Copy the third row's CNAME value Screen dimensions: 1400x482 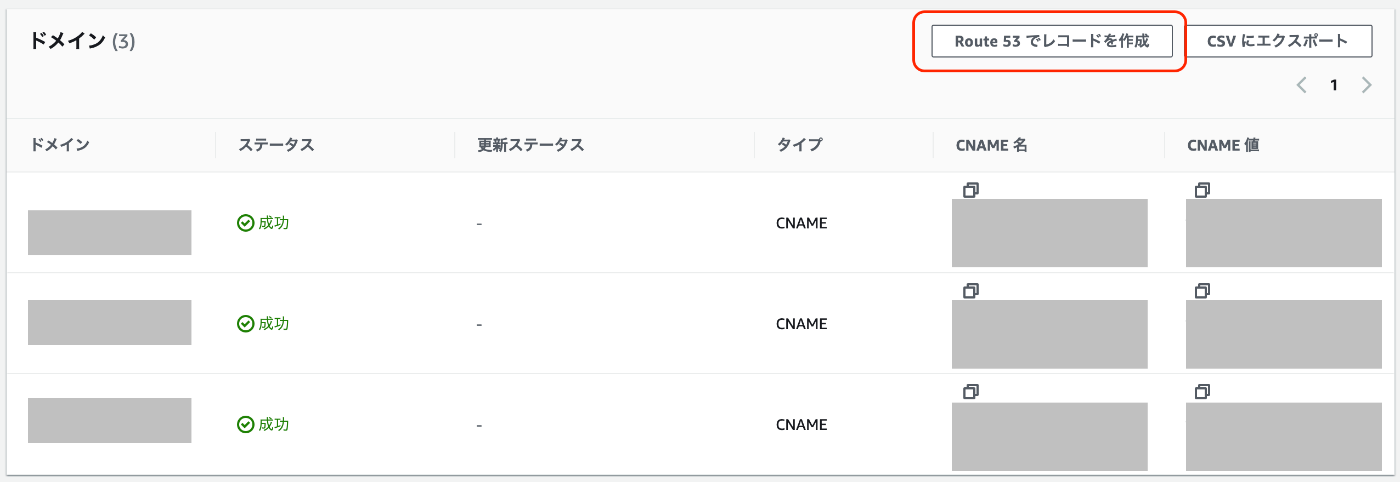[1202, 391]
